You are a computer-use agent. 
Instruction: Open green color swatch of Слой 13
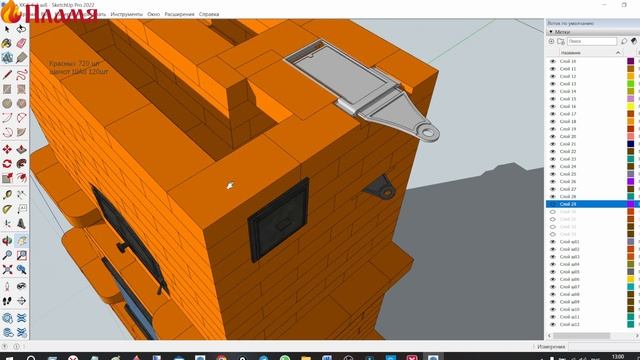click(631, 84)
